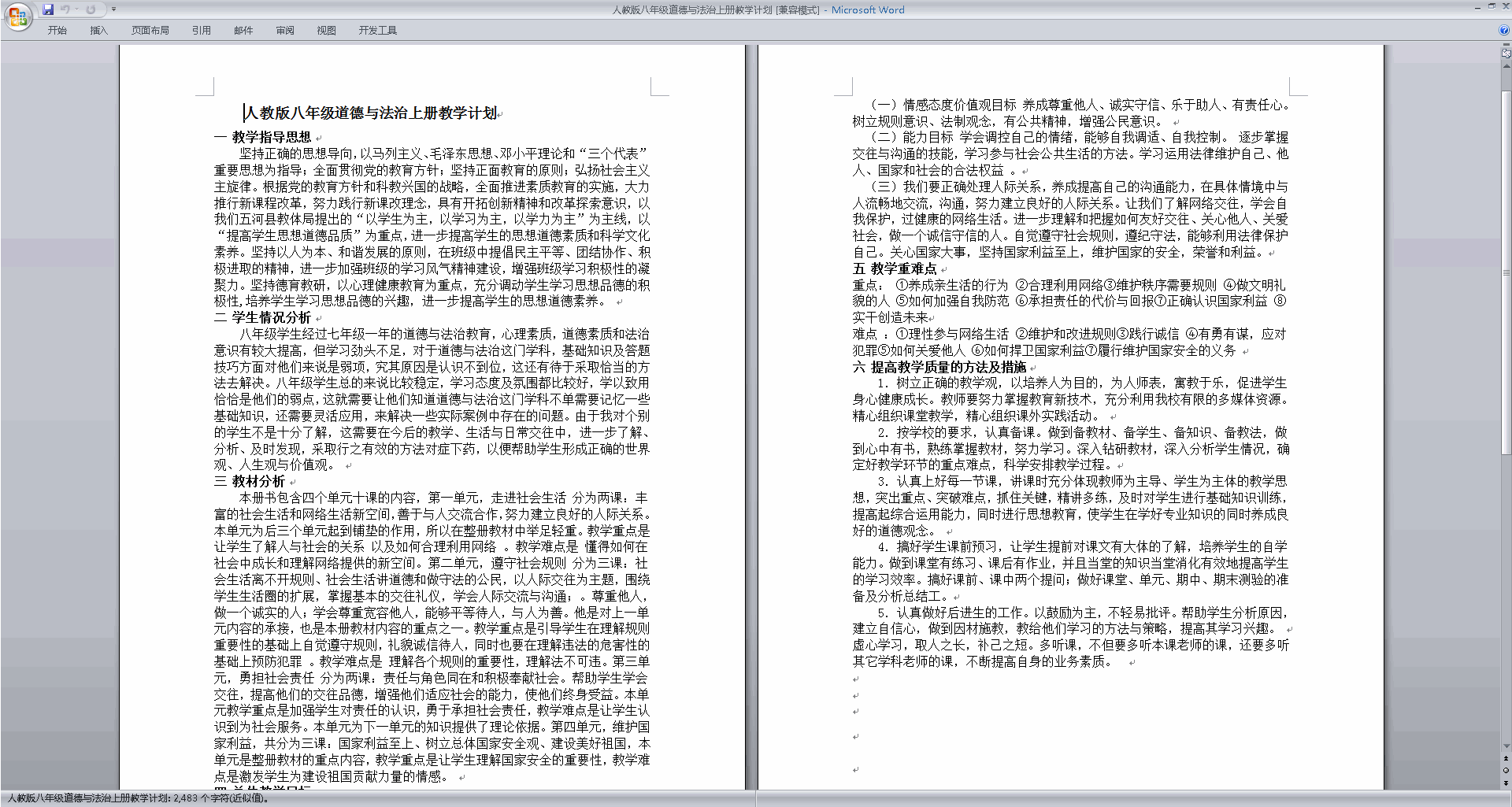The width and height of the screenshot is (1512, 807).
Task: Click the Next Page double-down arrow
Action: coord(1506,783)
